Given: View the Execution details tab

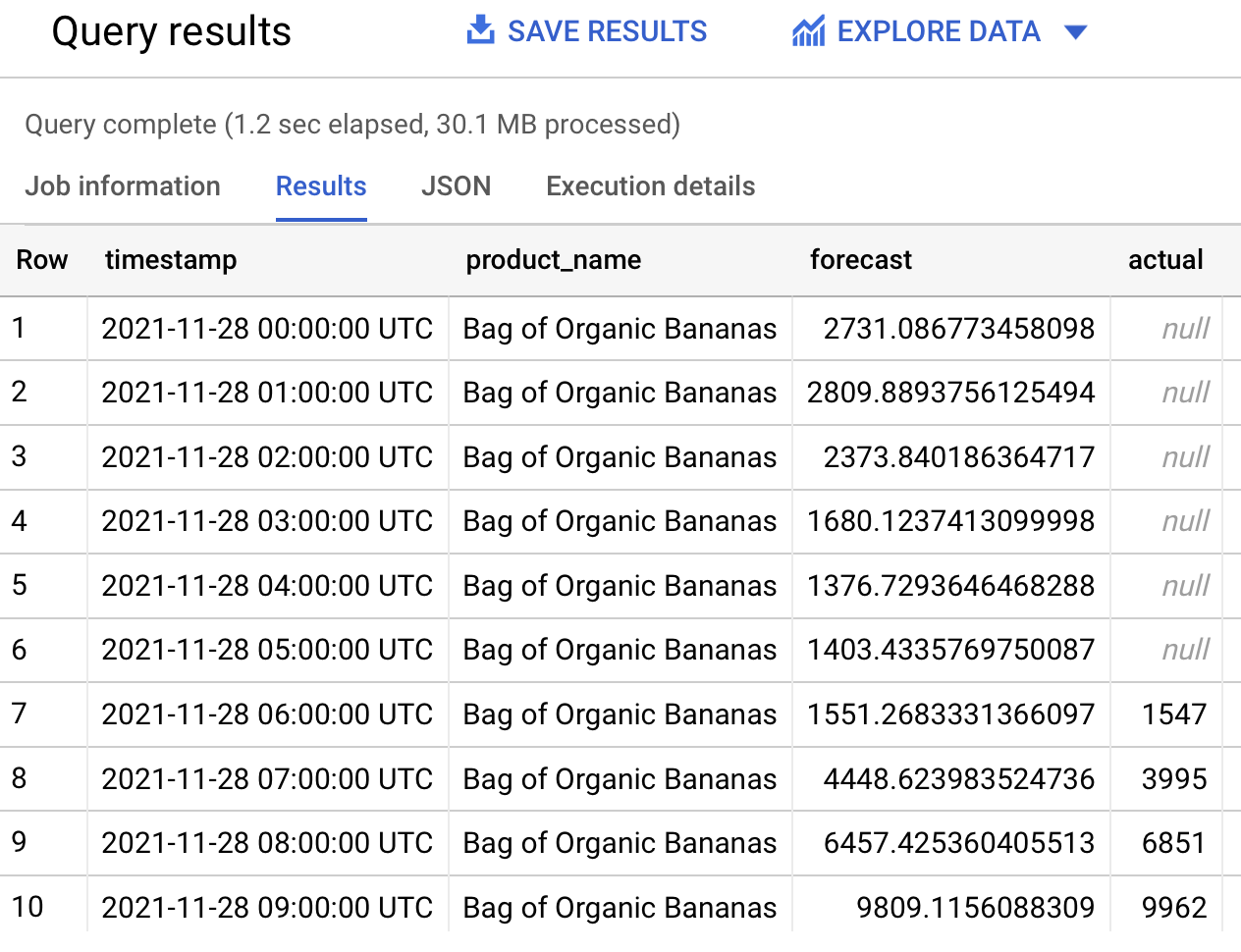Looking at the screenshot, I should point(650,185).
